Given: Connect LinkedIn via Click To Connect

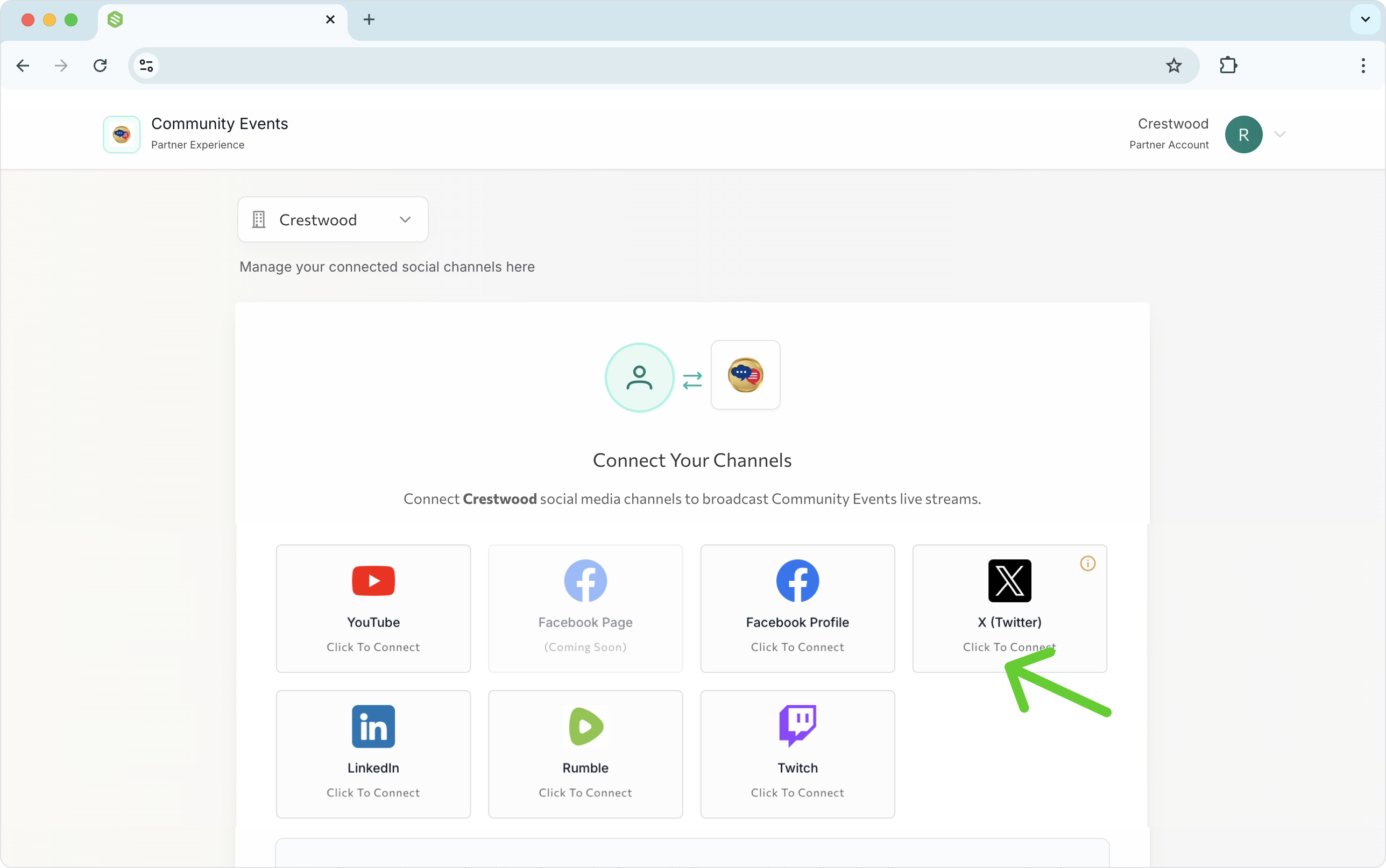Looking at the screenshot, I should coord(373,793).
